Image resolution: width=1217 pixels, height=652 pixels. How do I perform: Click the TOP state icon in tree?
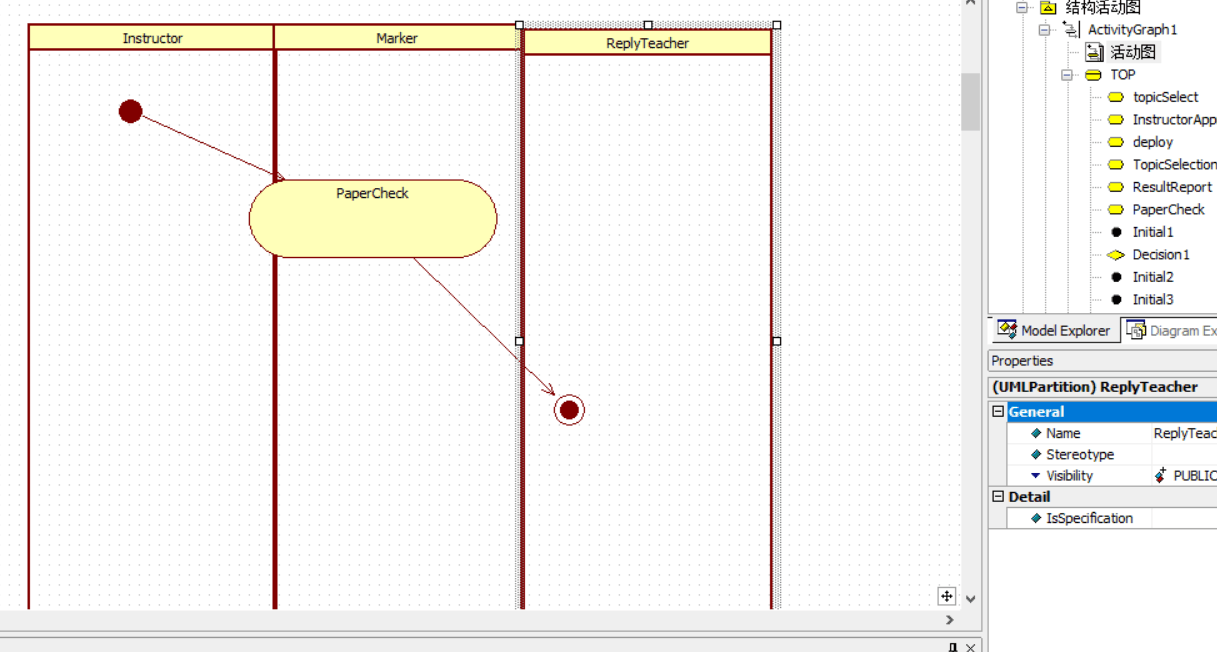click(1093, 75)
